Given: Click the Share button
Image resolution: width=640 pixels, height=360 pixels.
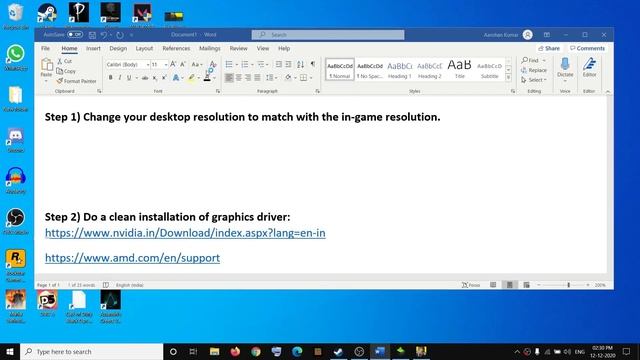Looking at the screenshot, I should pyautogui.click(x=549, y=48).
